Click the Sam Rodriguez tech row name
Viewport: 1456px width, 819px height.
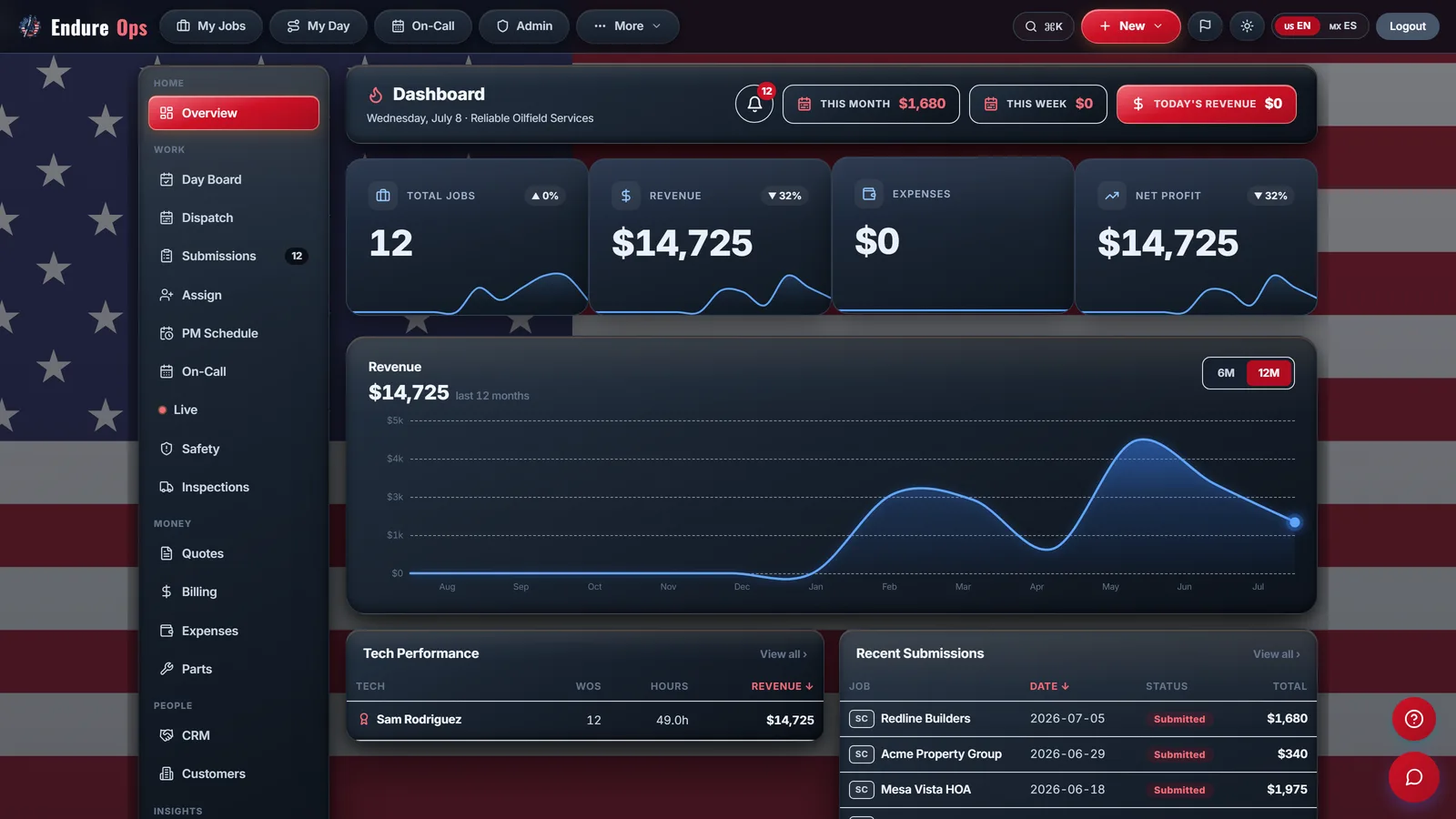click(x=419, y=720)
